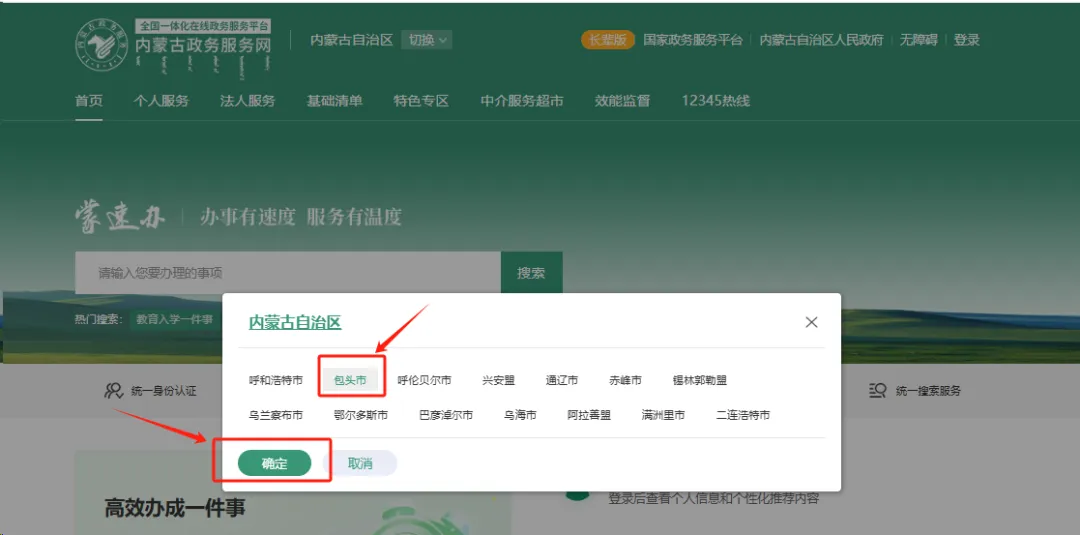
Task: Select 阿拉善盟 in the dialog
Action: coord(589,415)
